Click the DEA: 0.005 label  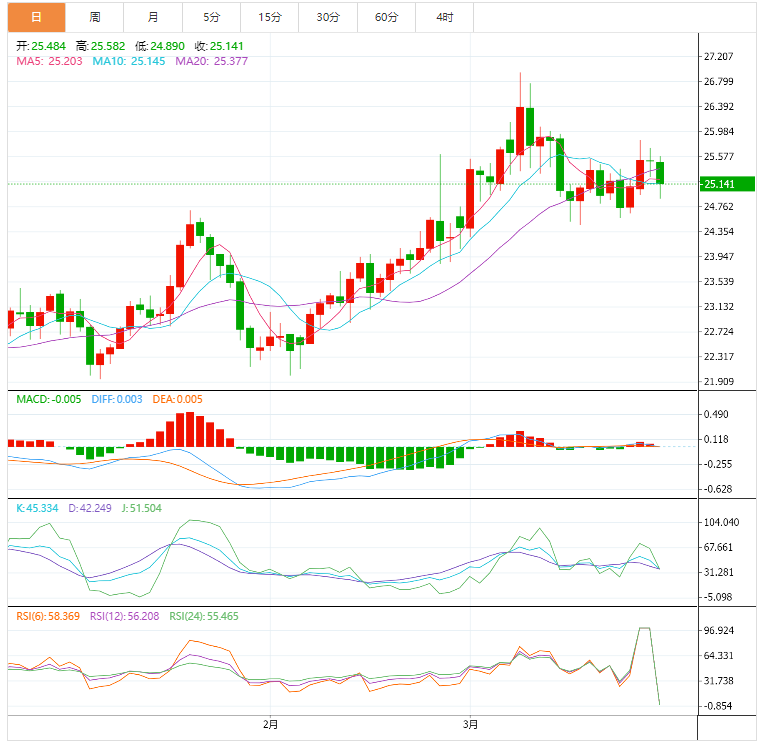[x=177, y=399]
